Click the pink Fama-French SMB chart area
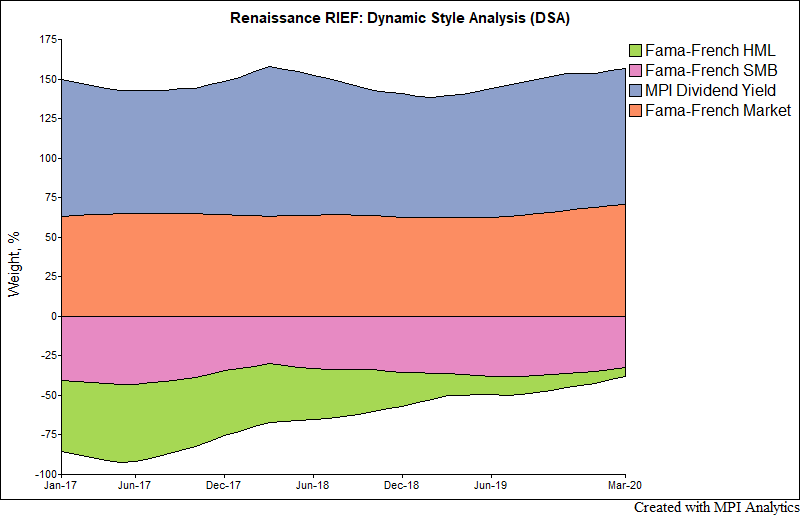Screen dimensions: 800x516 coord(343,342)
